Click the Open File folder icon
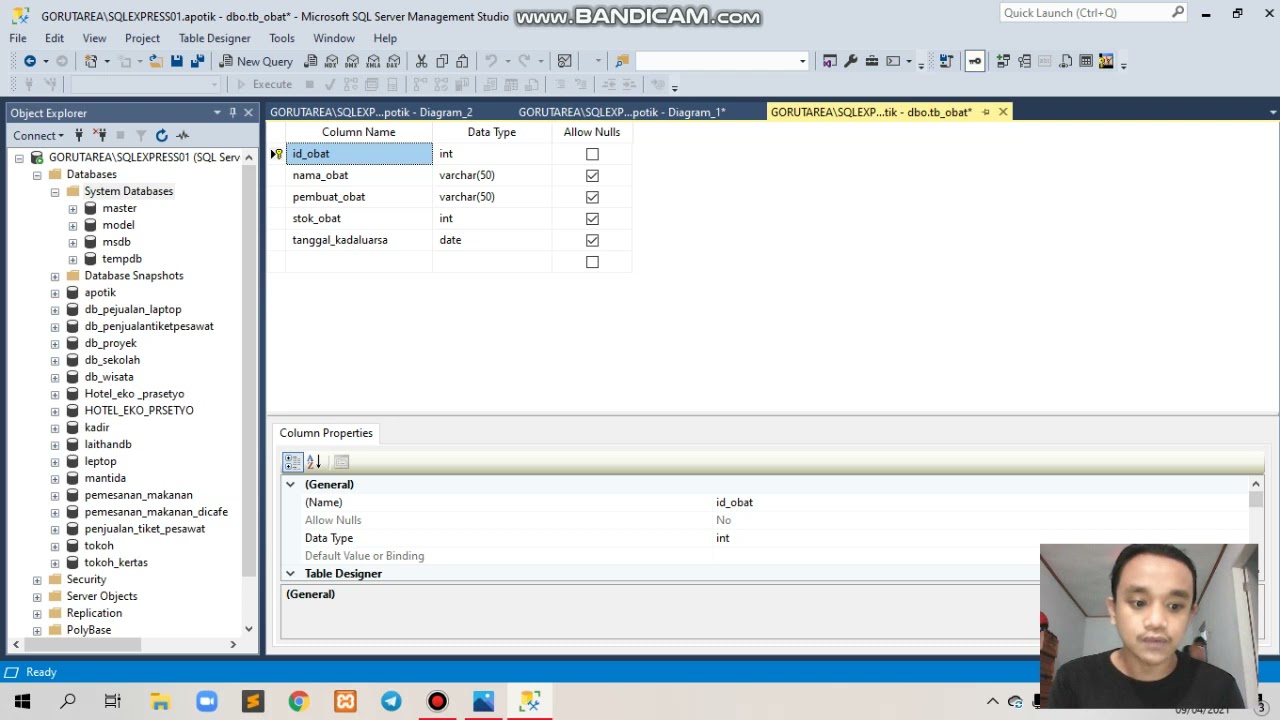Screen dimensions: 1280x720 point(156,61)
